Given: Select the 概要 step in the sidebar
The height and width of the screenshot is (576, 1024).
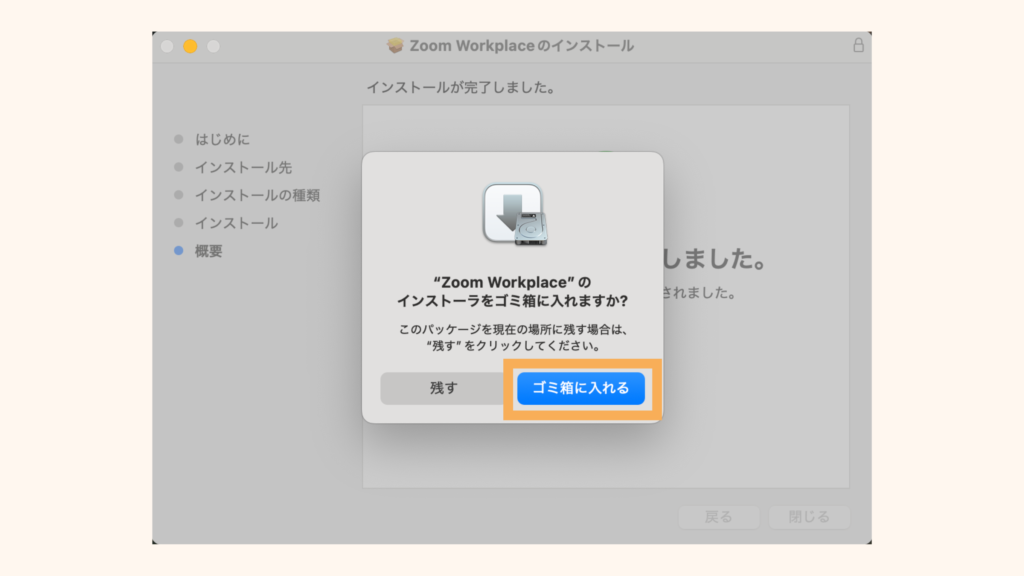Looking at the screenshot, I should [x=212, y=251].
